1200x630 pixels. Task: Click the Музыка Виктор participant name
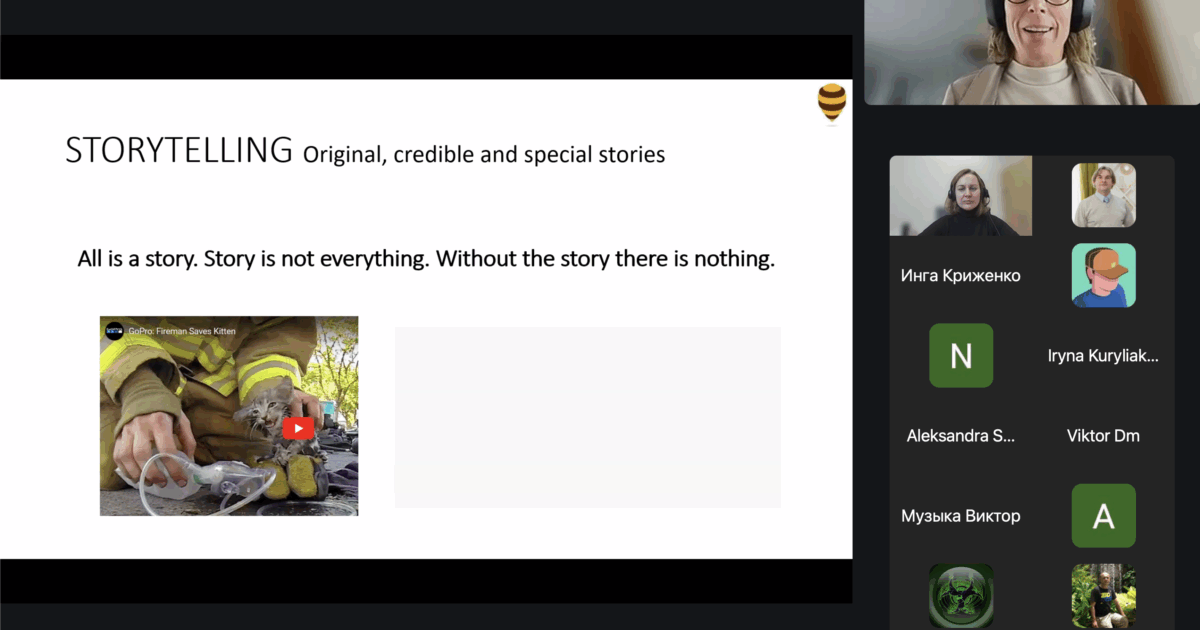(x=960, y=516)
